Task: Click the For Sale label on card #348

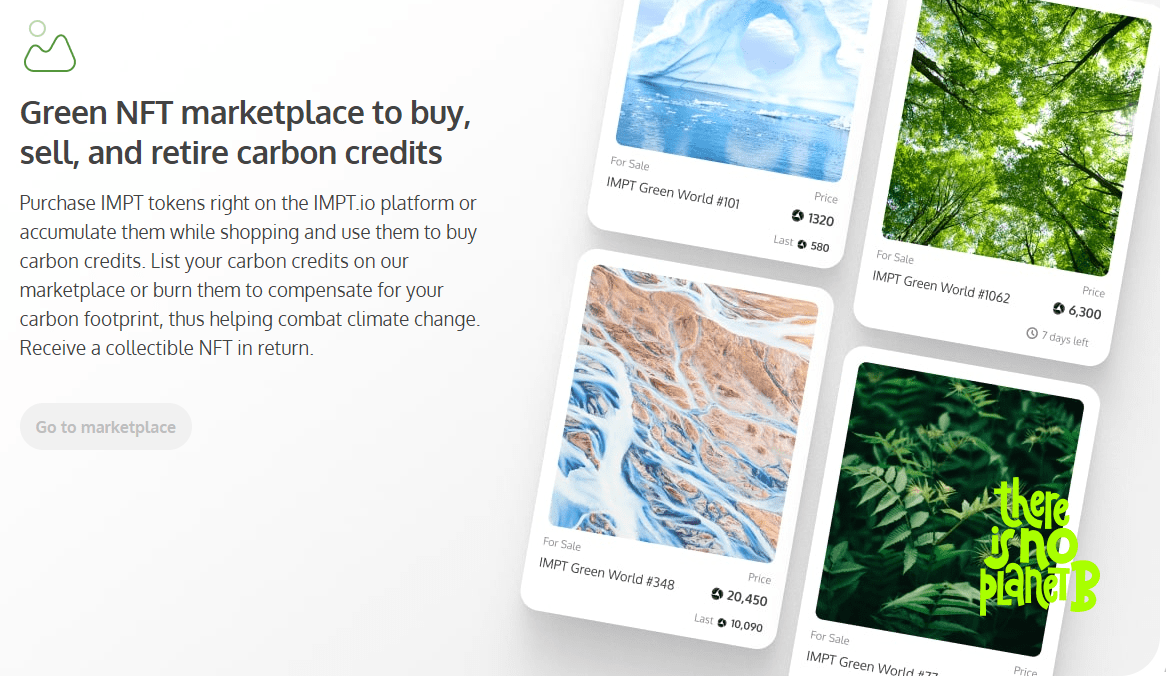Action: point(561,544)
